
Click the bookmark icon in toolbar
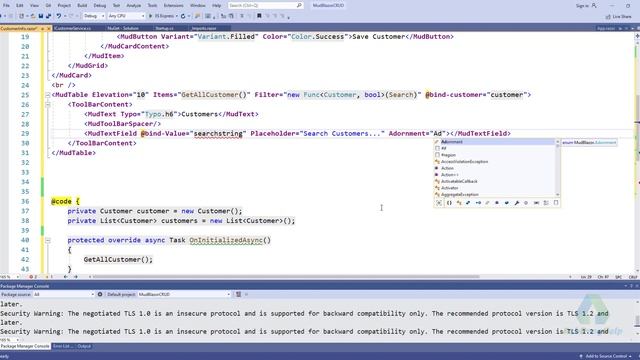click(x=259, y=16)
